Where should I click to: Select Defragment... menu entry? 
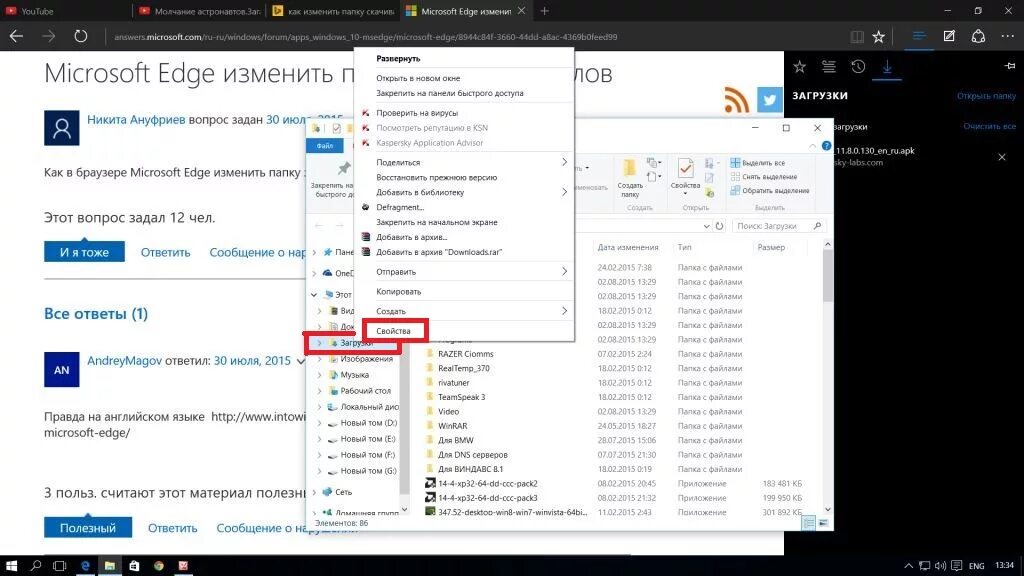(x=400, y=207)
